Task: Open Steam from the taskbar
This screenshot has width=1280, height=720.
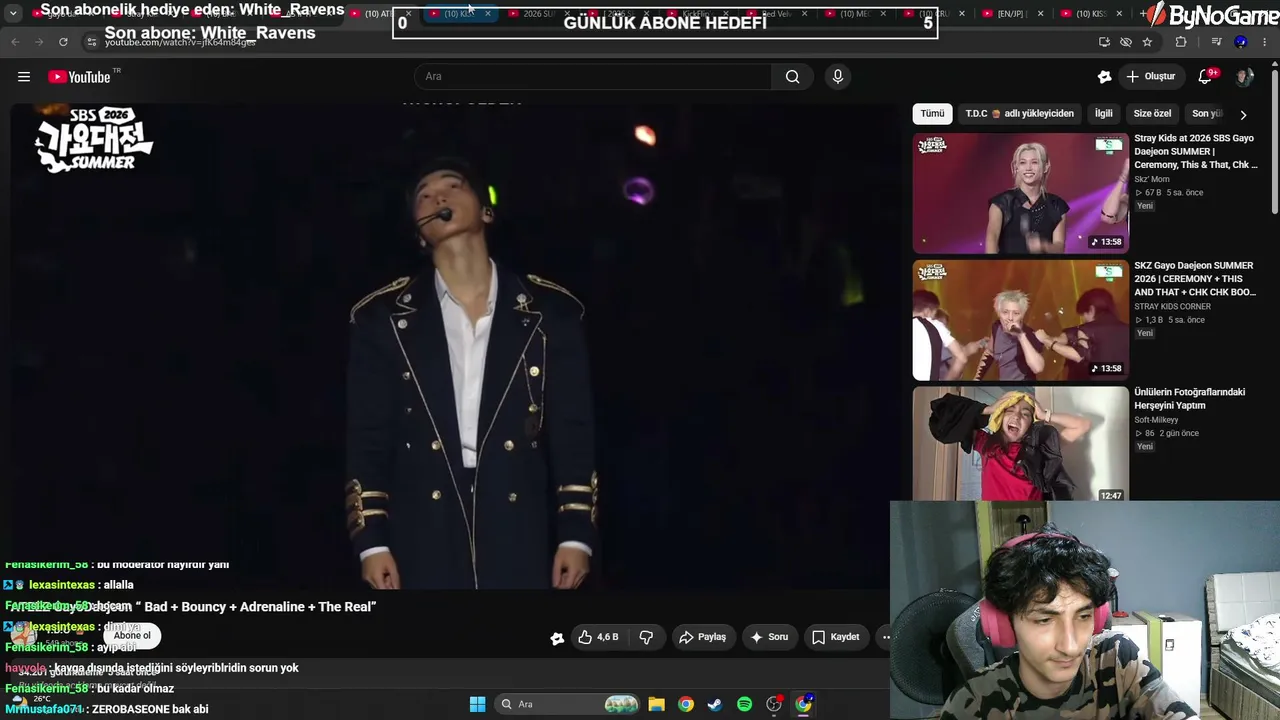Action: [715, 704]
